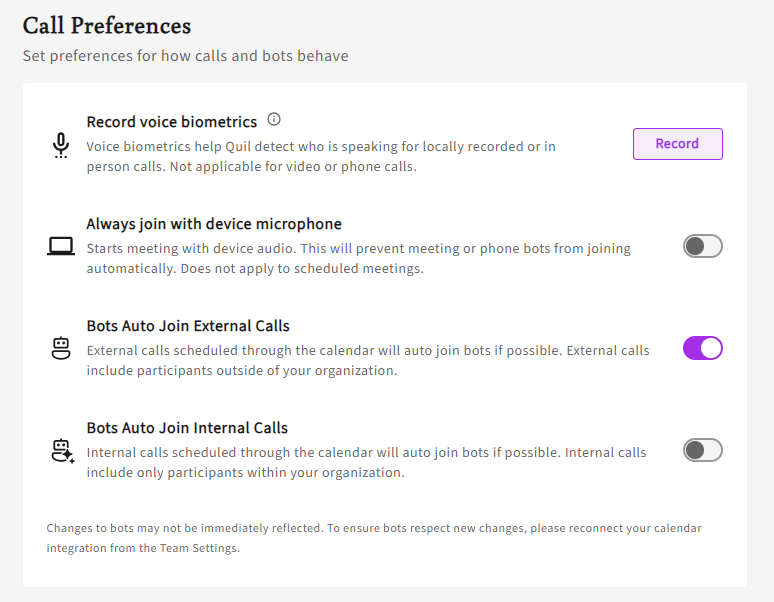Click the Call Preferences page heading

(x=107, y=26)
